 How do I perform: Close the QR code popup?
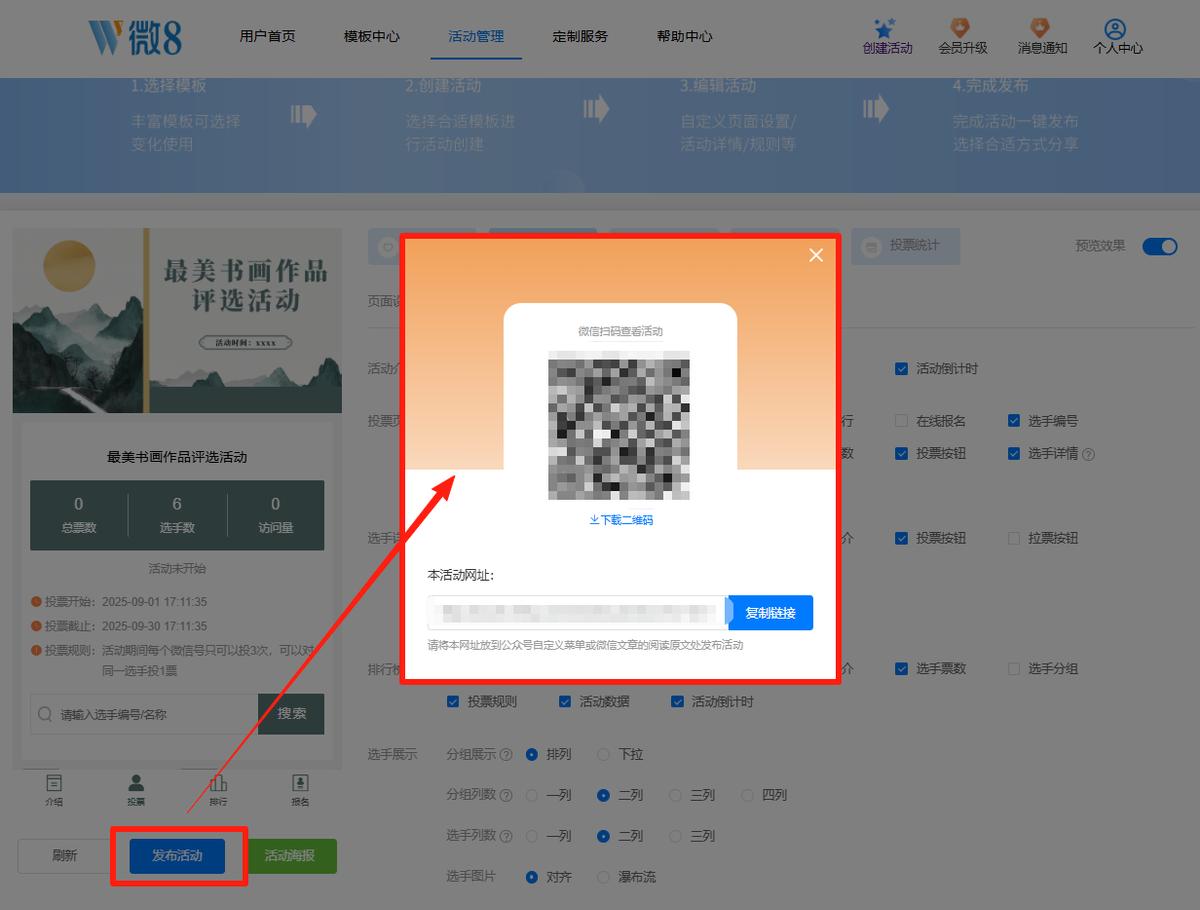tap(816, 255)
